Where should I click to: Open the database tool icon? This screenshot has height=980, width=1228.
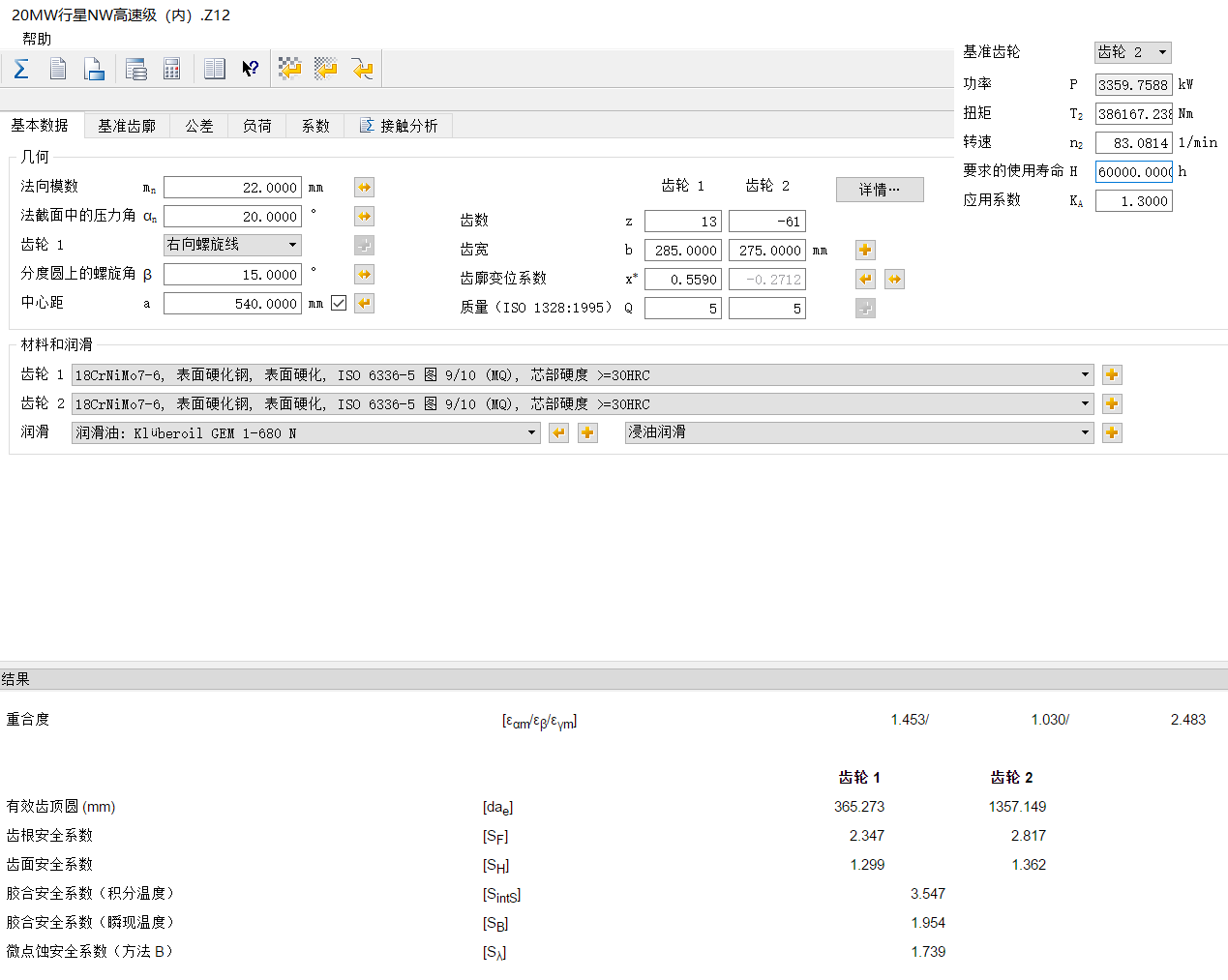click(136, 69)
